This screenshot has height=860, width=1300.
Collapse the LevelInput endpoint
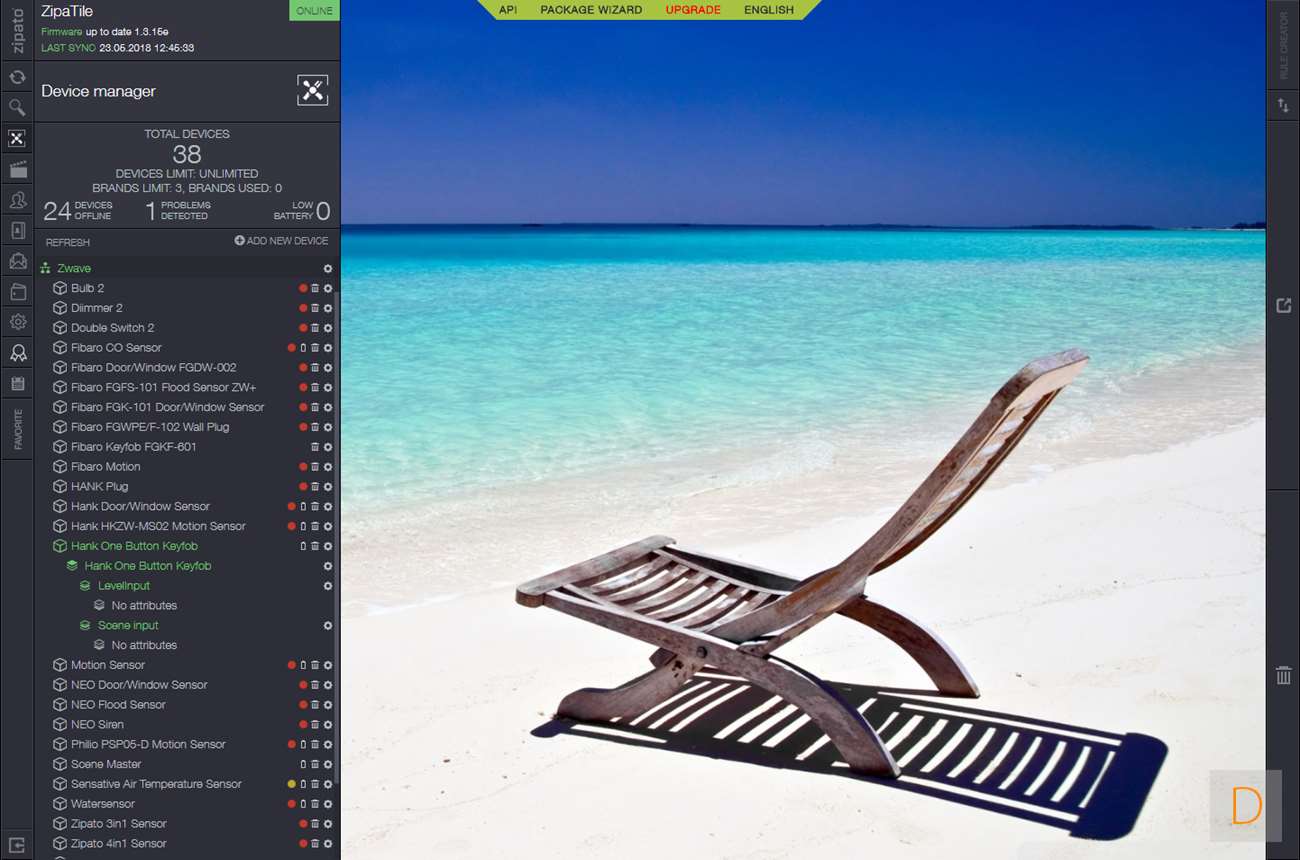(x=86, y=586)
